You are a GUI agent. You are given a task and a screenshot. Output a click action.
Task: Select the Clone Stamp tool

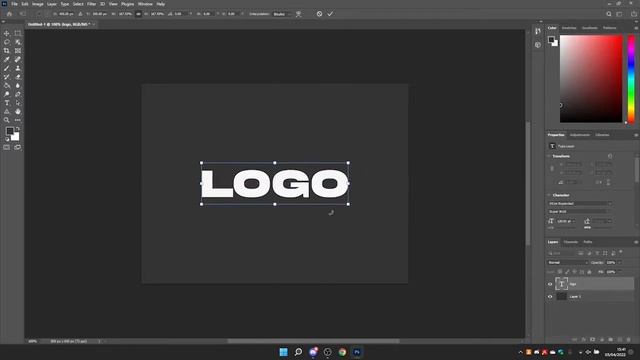(18, 68)
